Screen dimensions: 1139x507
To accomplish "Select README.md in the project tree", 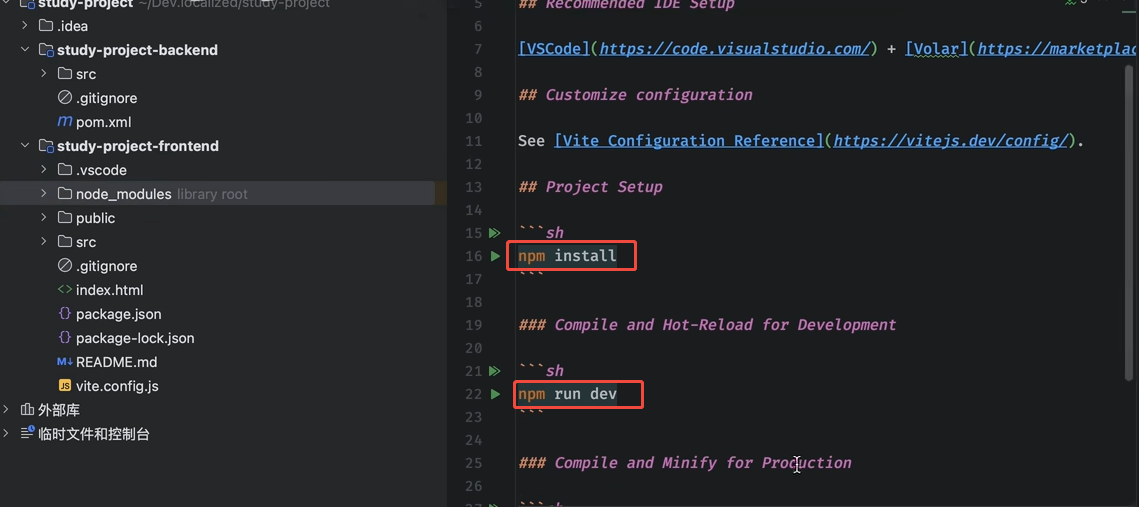I will point(116,362).
